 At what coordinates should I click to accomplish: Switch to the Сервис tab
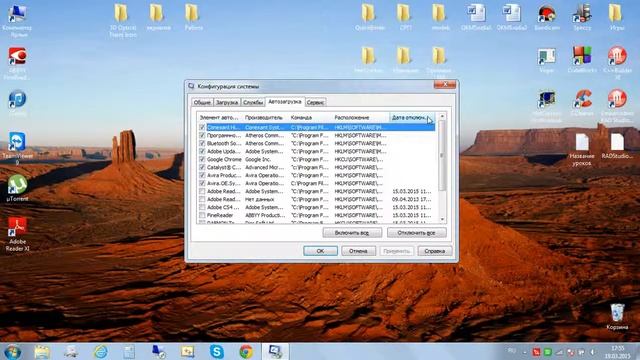(x=316, y=102)
